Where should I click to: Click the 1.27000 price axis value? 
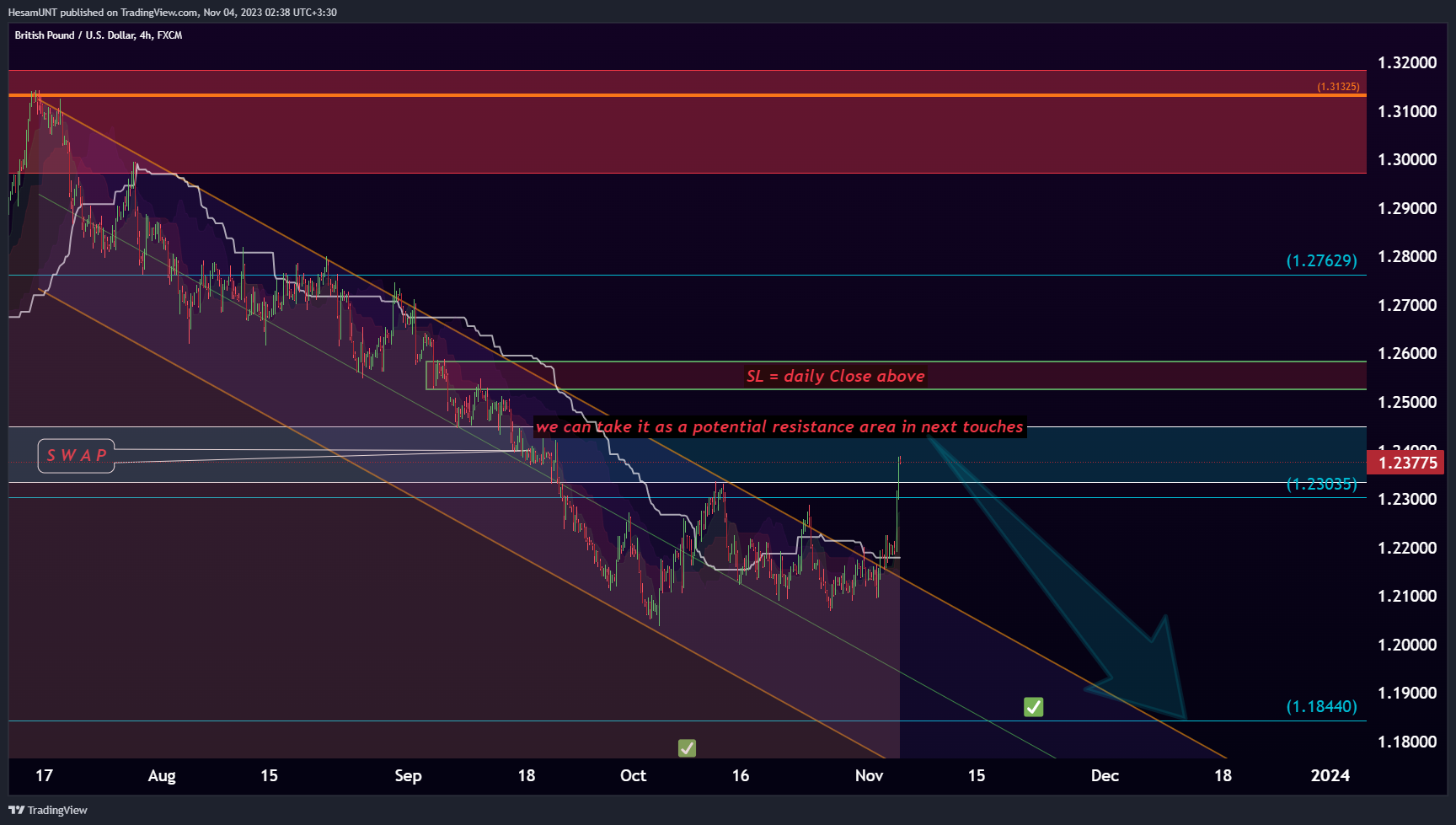(1407, 305)
